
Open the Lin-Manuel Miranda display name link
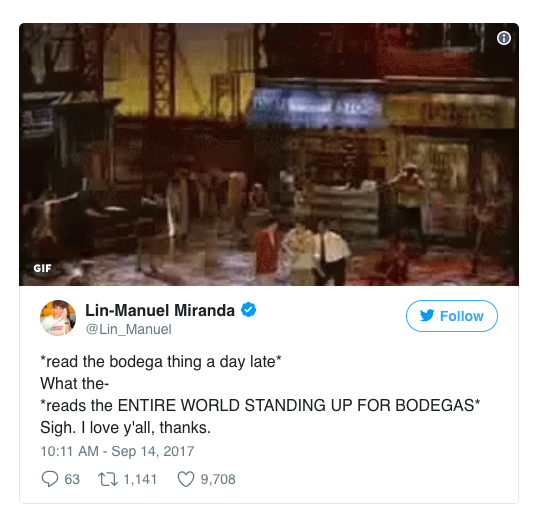160,310
